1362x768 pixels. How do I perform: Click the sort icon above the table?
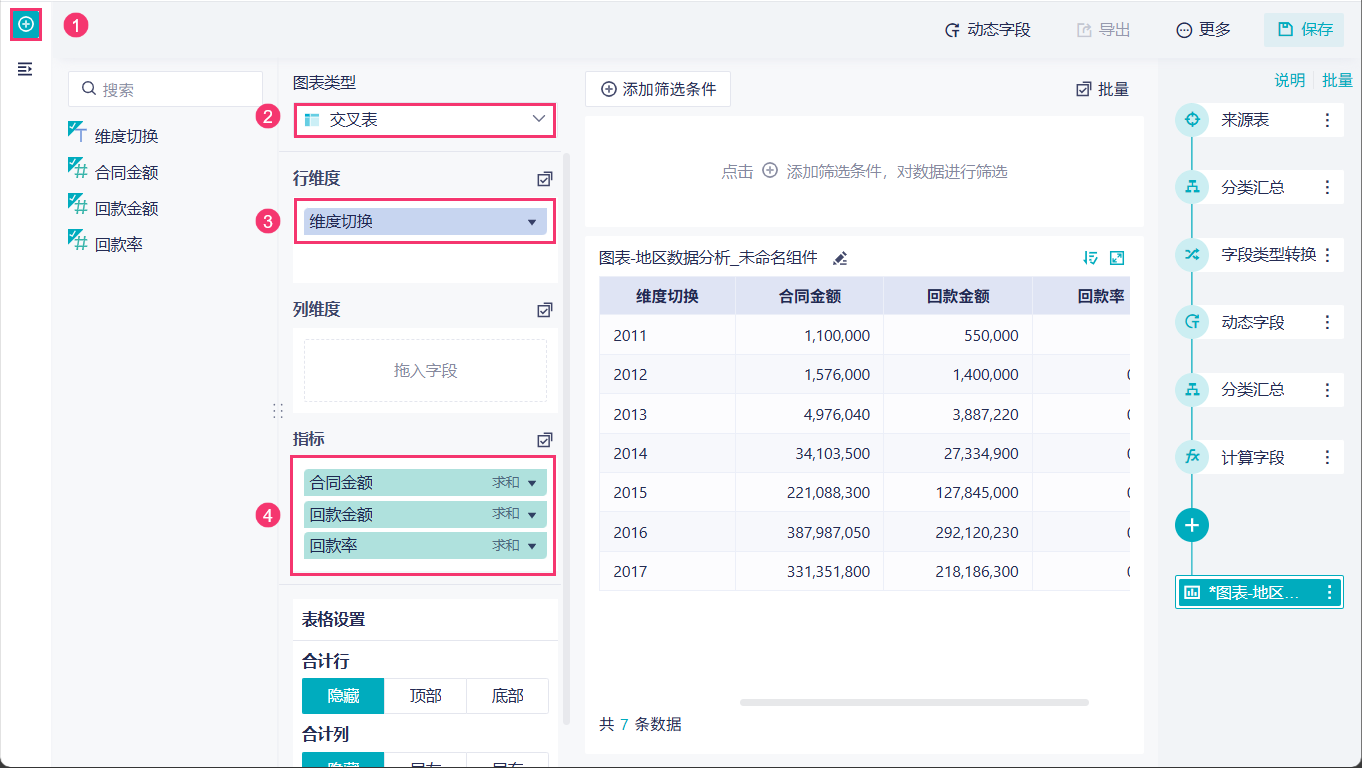click(1090, 258)
